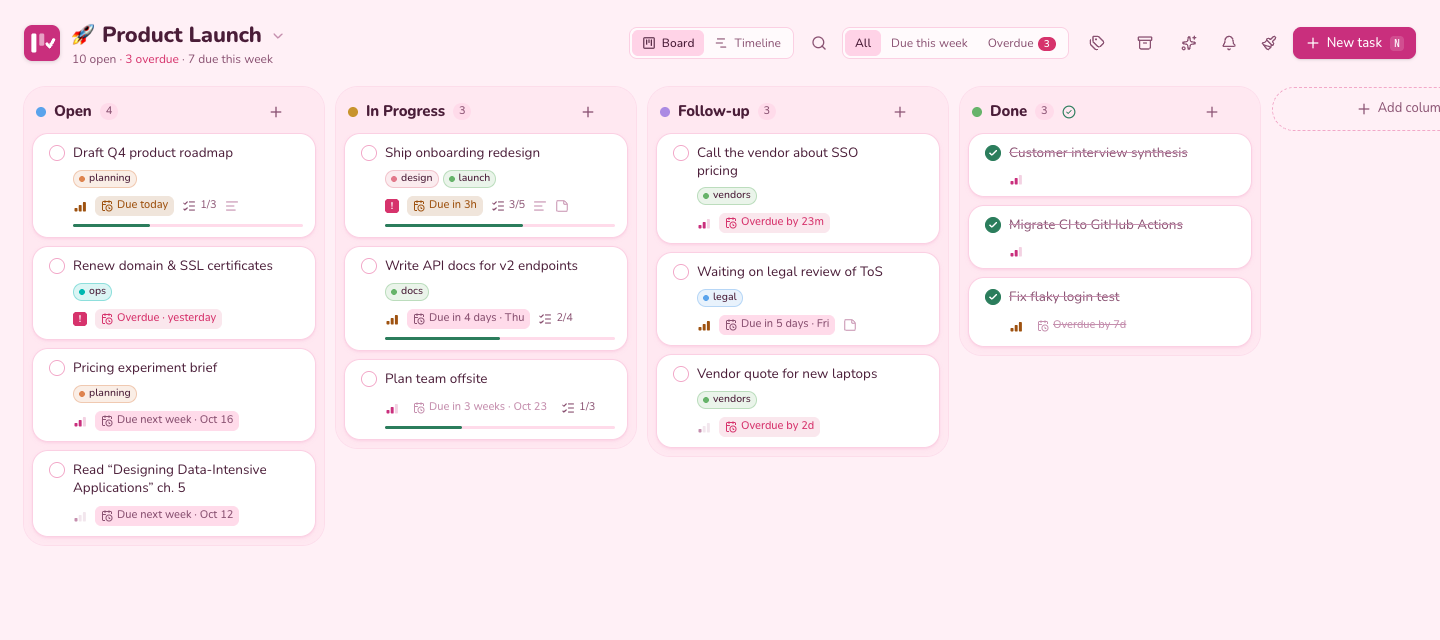
Task: Click the legal tag
Action: pyautogui.click(x=719, y=298)
